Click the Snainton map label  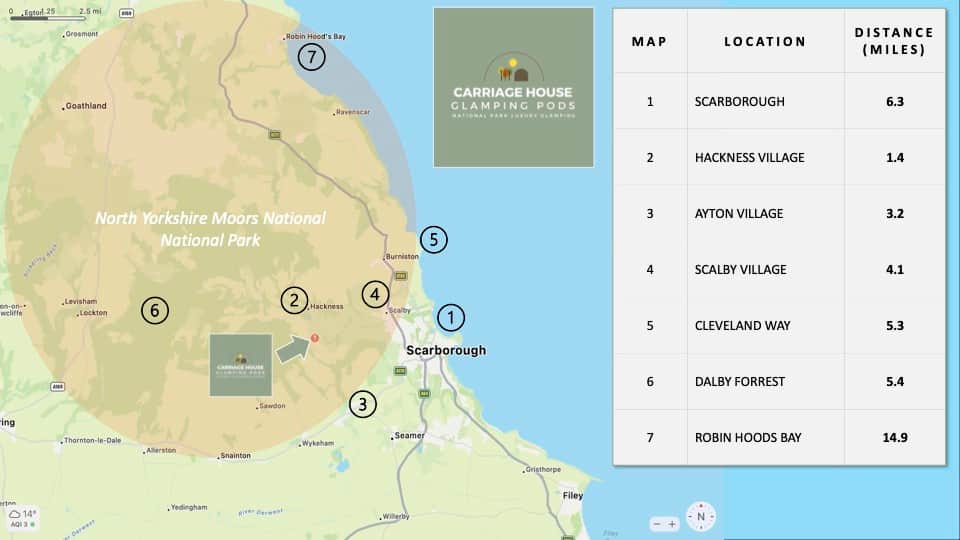pyautogui.click(x=235, y=456)
